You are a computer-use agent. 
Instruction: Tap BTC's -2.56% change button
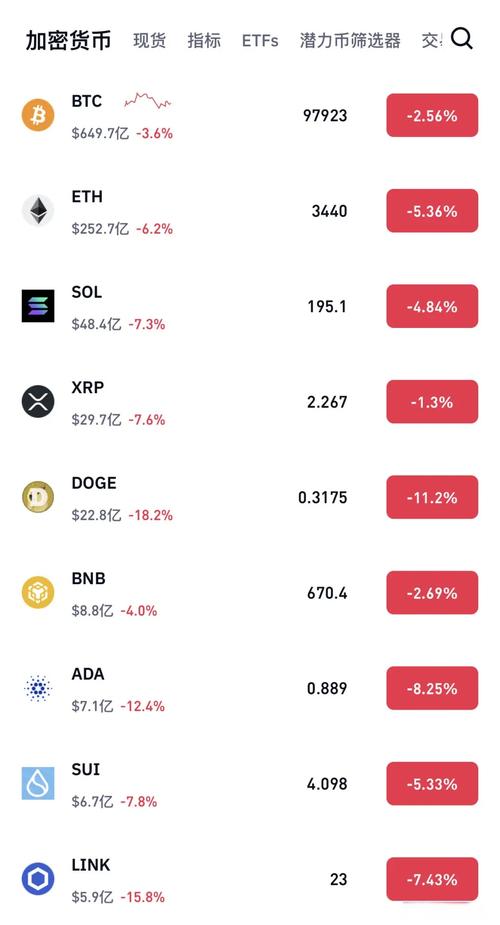coord(432,115)
